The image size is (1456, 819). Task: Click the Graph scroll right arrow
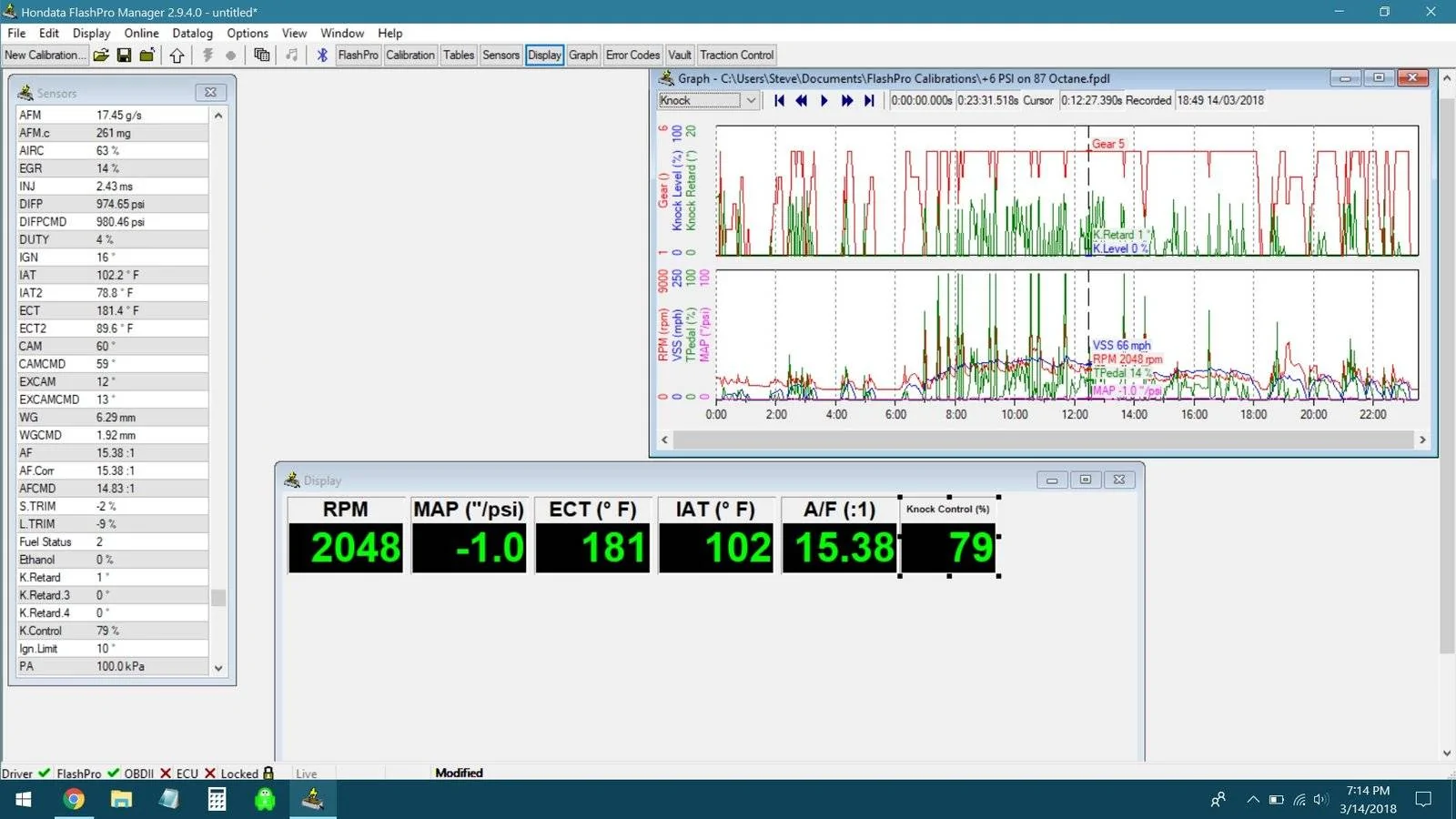1422,440
